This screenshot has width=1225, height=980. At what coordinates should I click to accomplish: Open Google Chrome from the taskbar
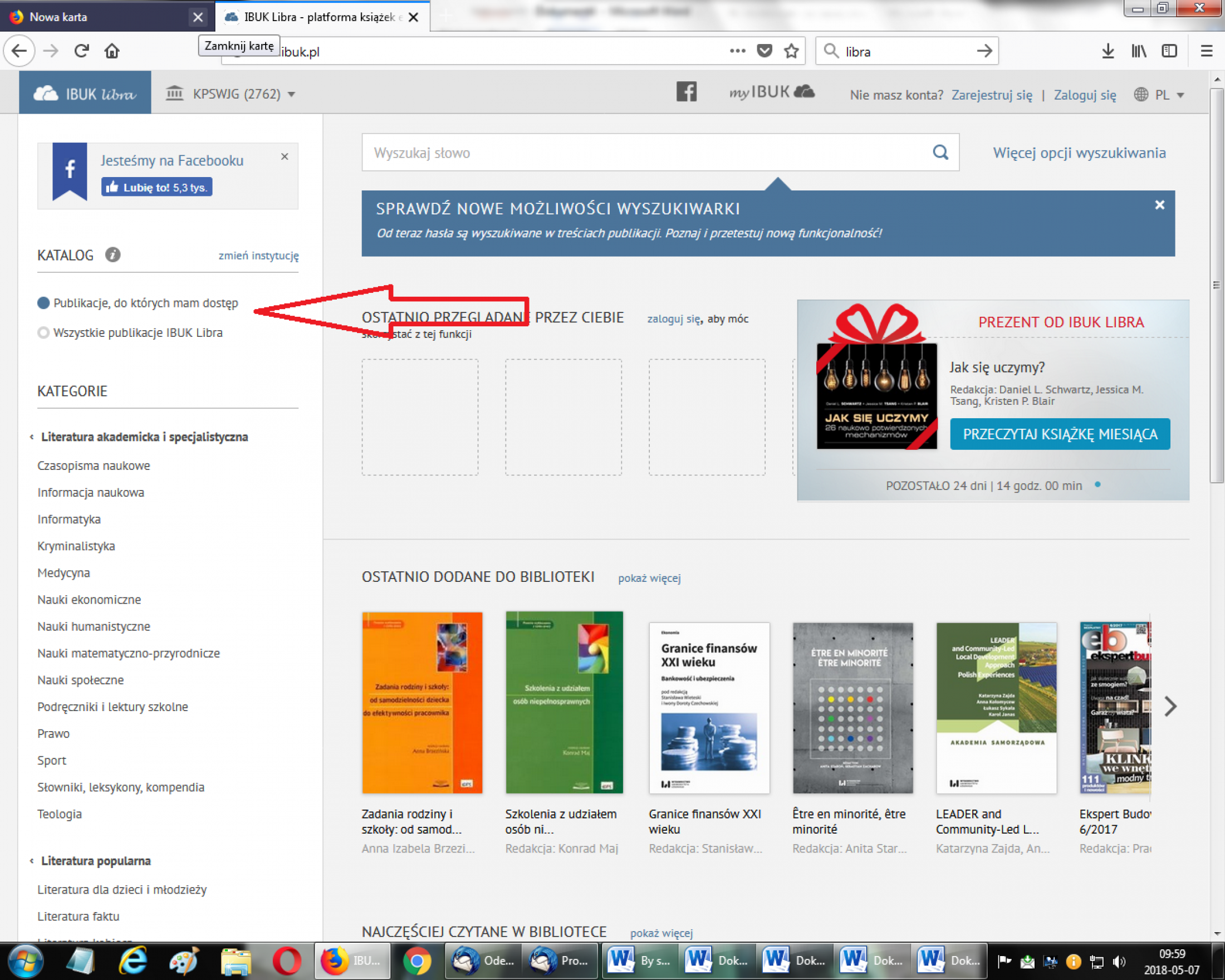click(416, 961)
